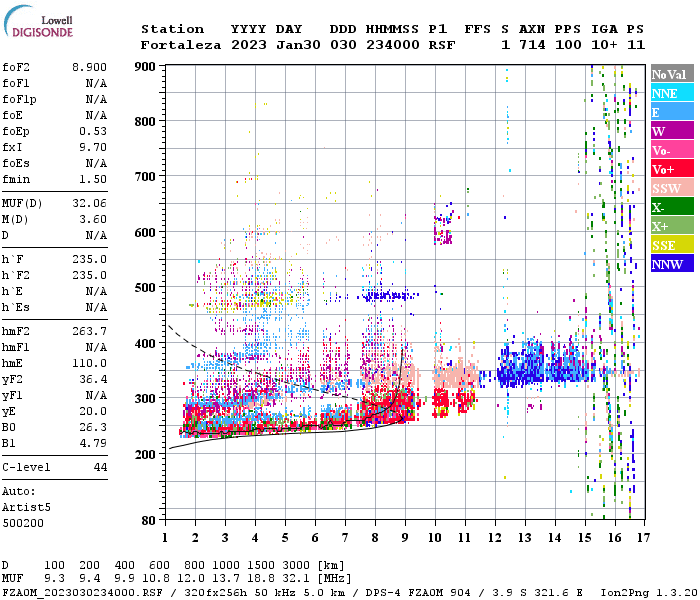This screenshot has width=700, height=600.
Task: Click the h`F value 235.0
Action: coord(89,259)
